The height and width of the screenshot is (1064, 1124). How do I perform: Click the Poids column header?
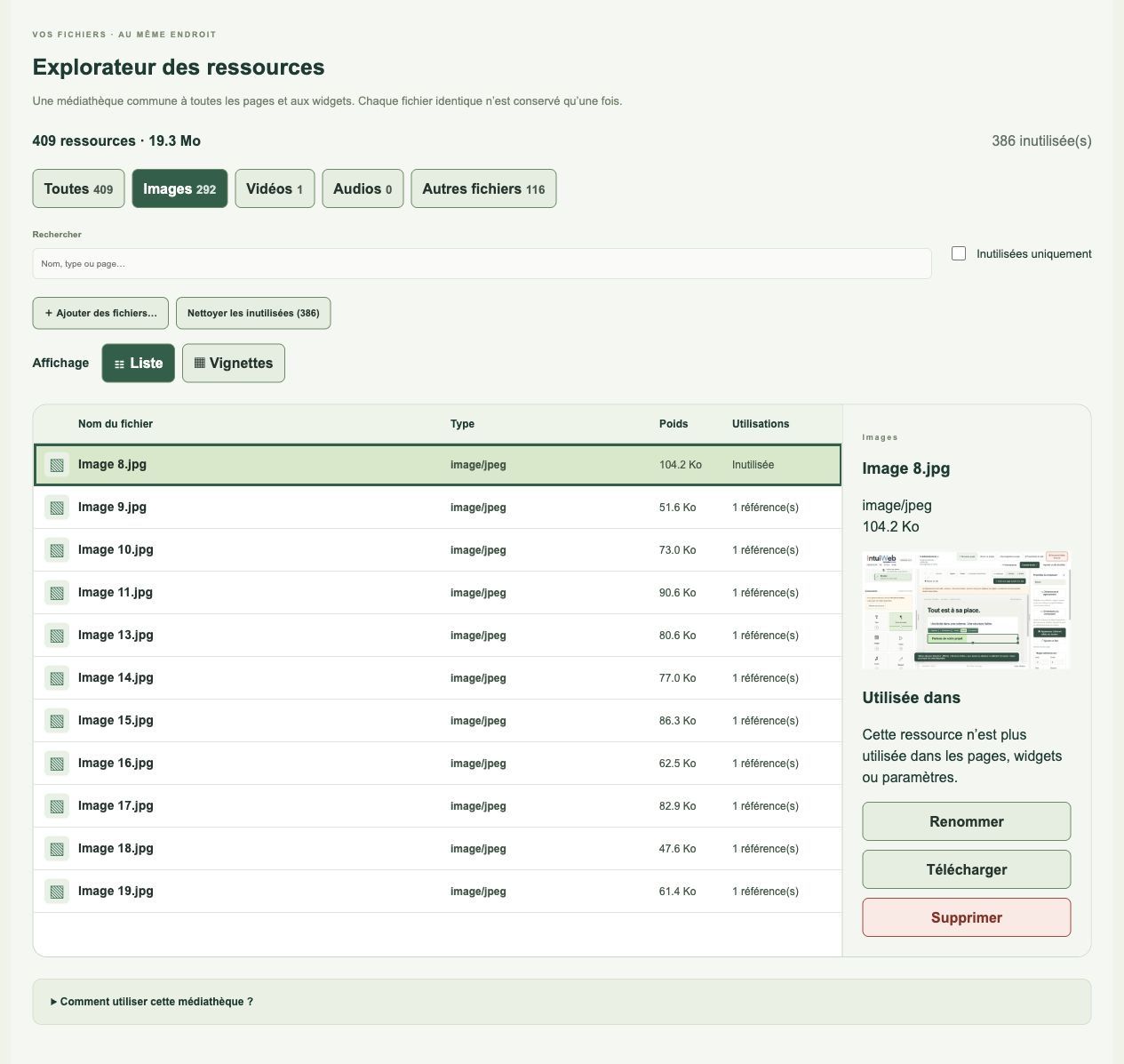pyautogui.click(x=674, y=424)
